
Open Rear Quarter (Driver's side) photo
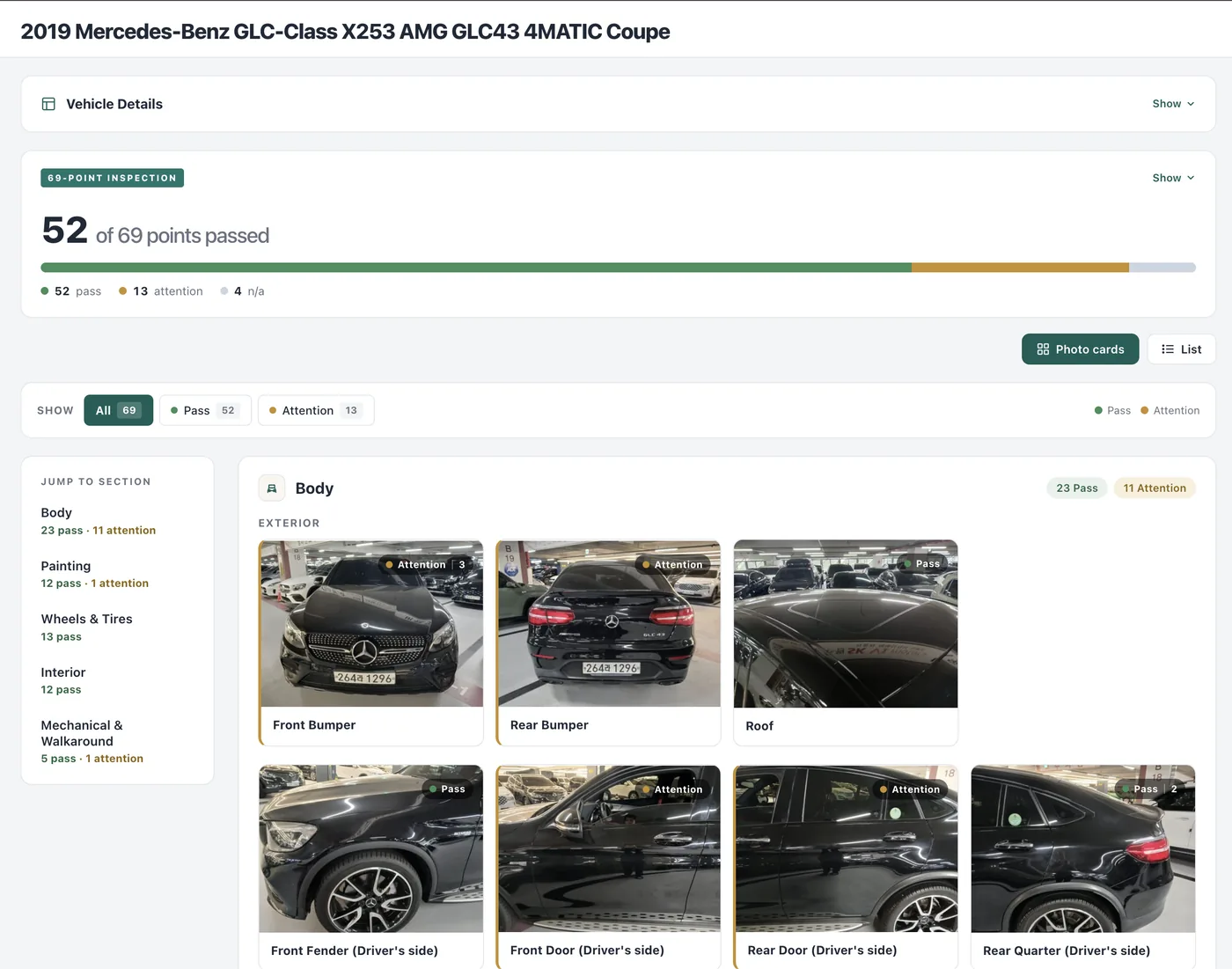(x=1083, y=867)
